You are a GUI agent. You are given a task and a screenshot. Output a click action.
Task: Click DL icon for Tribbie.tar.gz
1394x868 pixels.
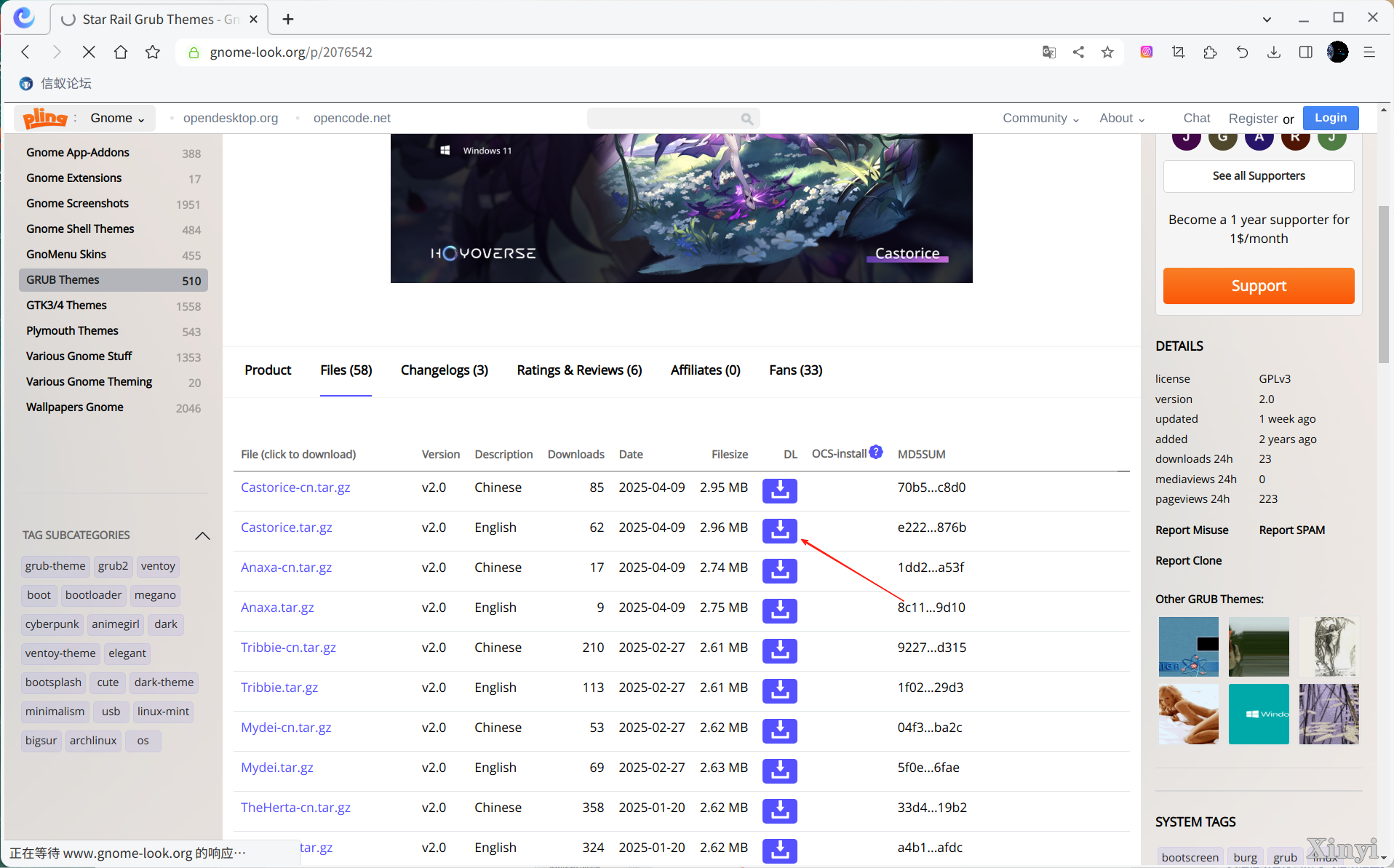point(779,690)
